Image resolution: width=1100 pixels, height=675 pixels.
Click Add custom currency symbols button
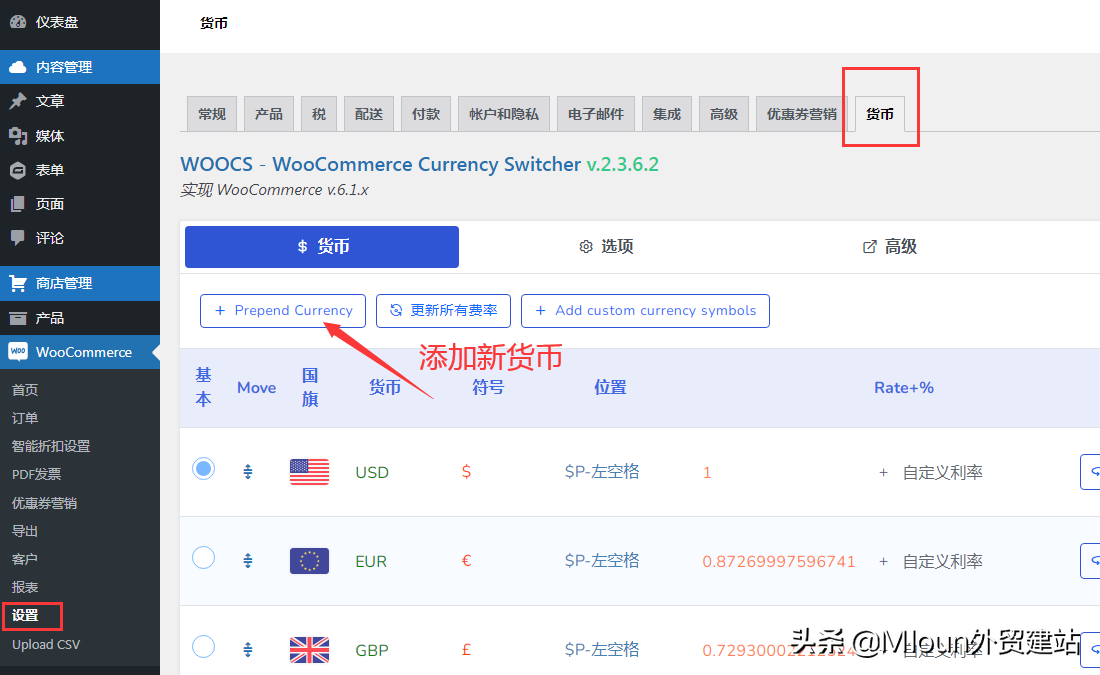pyautogui.click(x=645, y=311)
